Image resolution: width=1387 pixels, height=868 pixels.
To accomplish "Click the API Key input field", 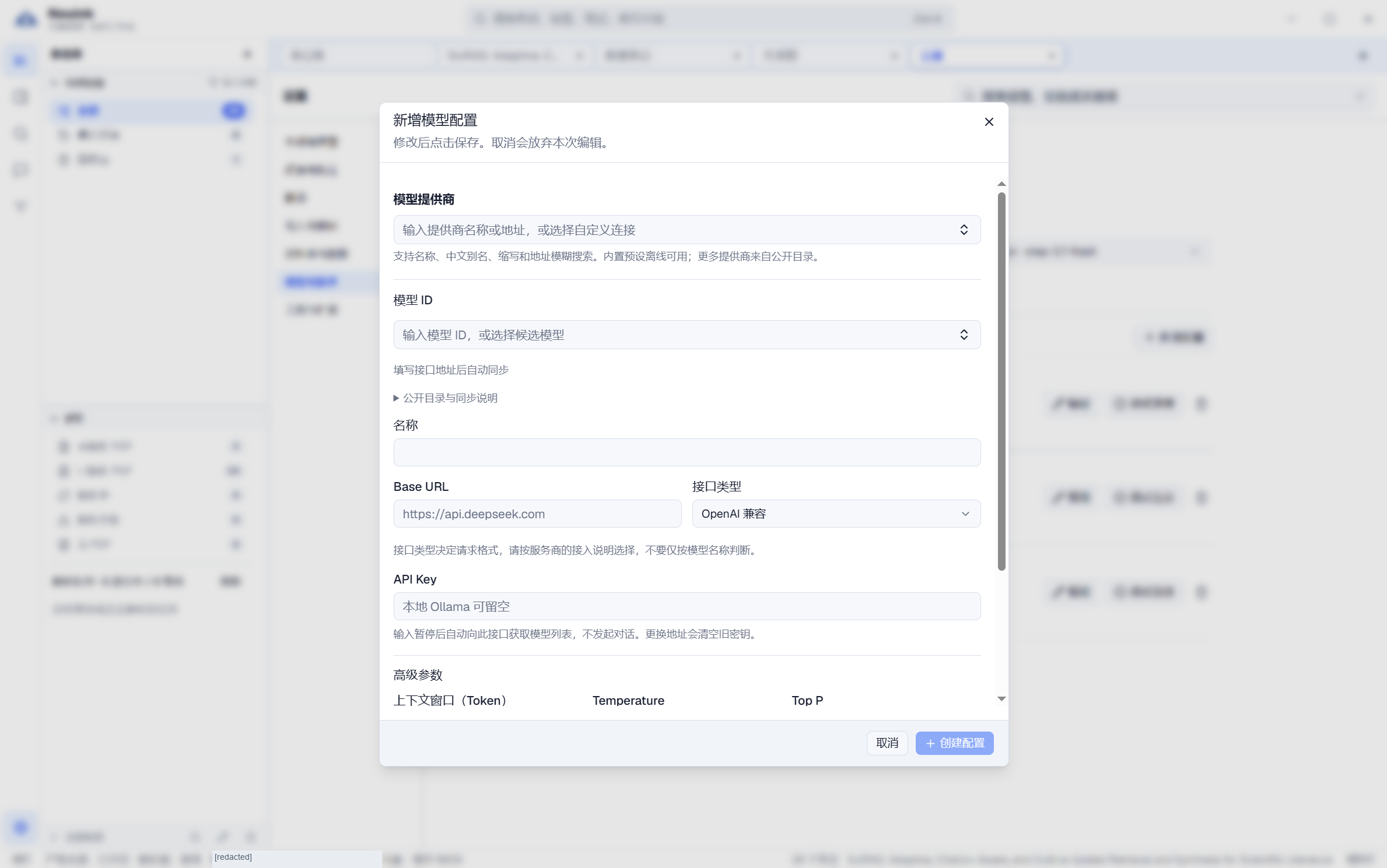I will tap(687, 606).
